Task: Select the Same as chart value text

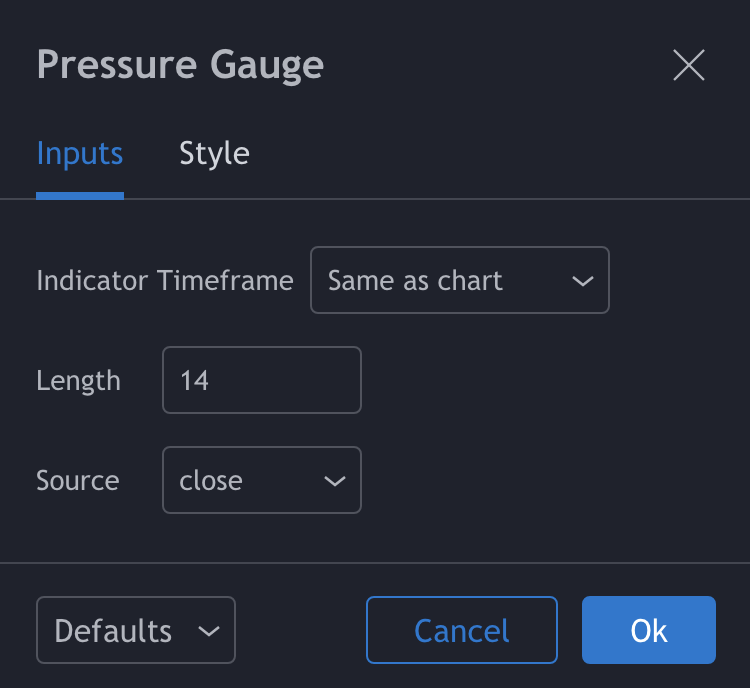Action: coord(415,281)
